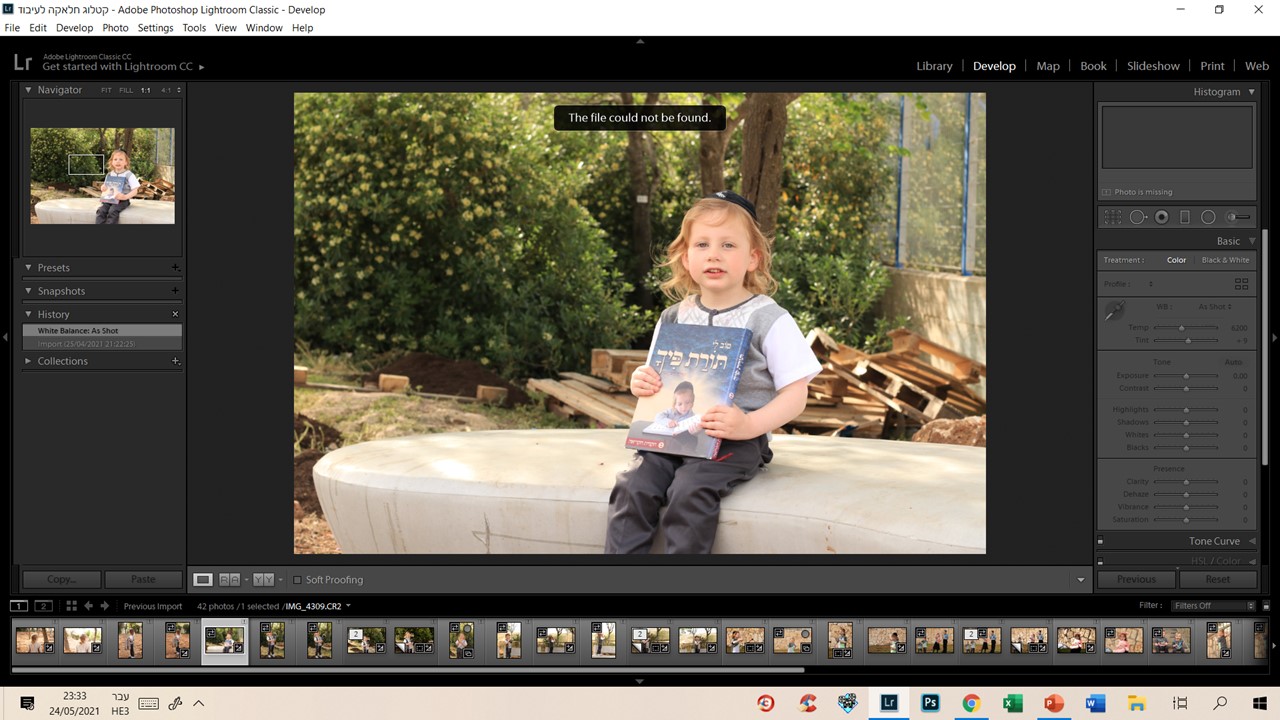Collapse the Presets panel
1280x720 pixels.
coord(29,268)
